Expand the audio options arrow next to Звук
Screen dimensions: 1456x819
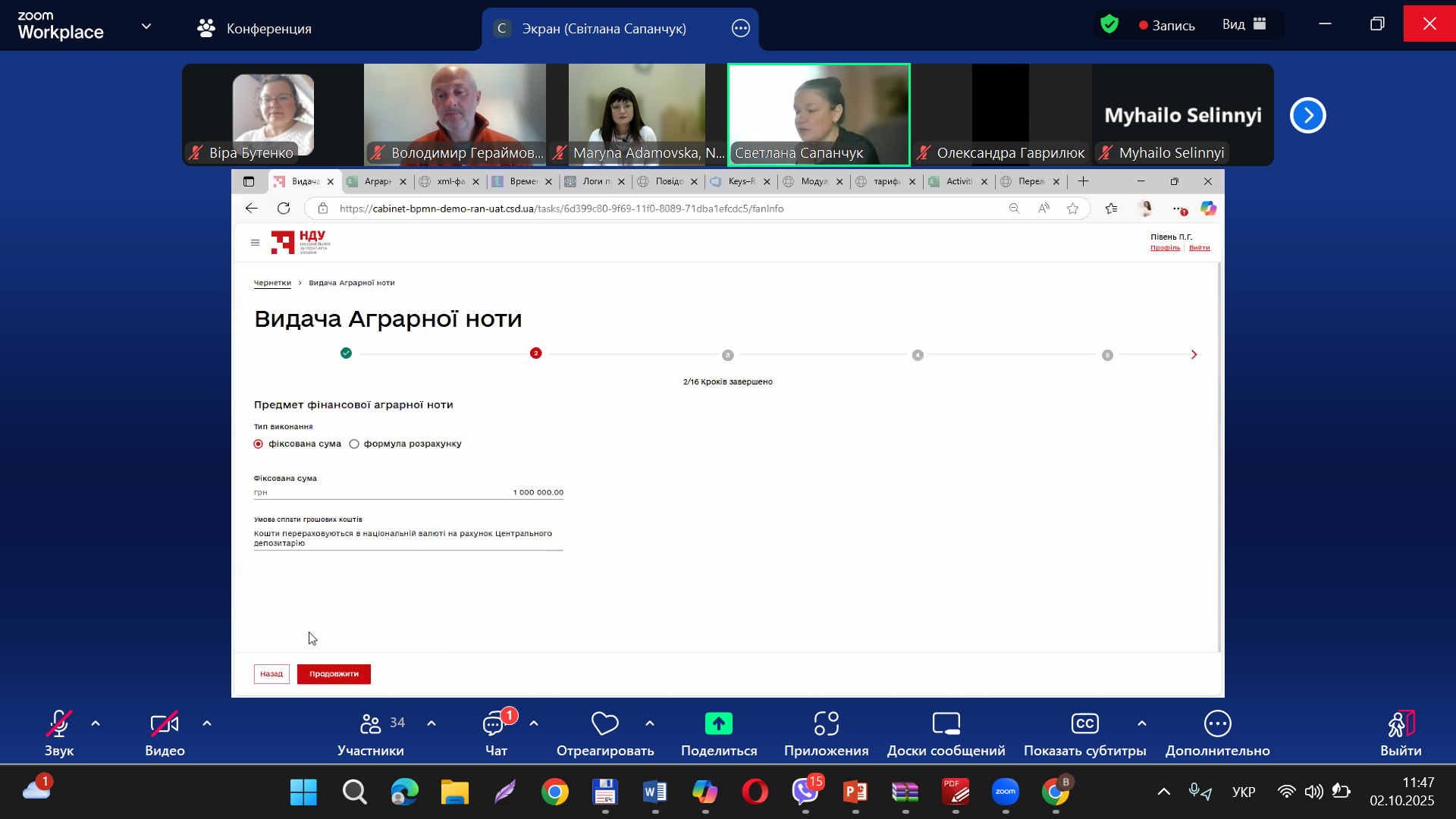pos(96,723)
